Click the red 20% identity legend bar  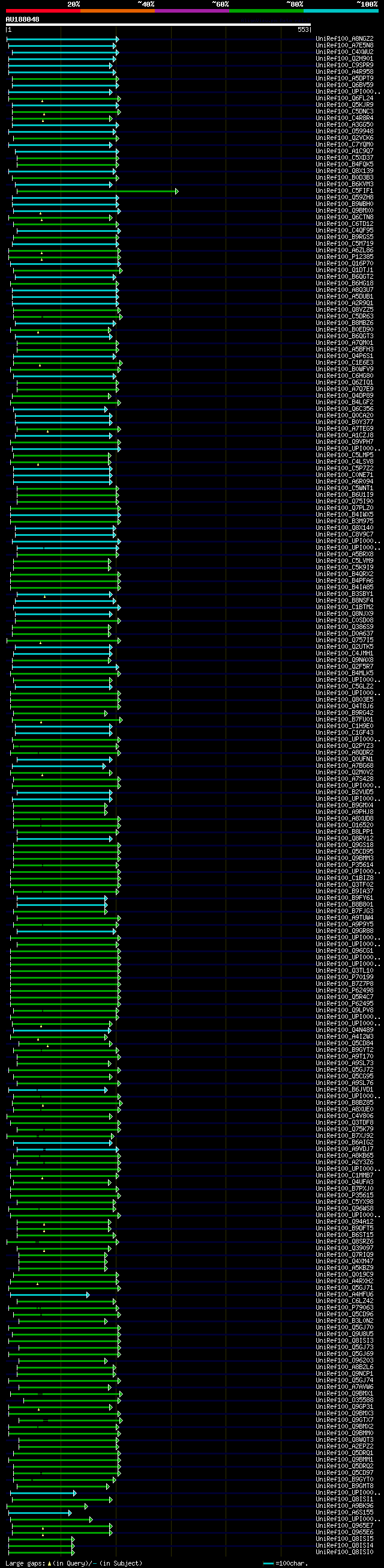coord(43,11)
